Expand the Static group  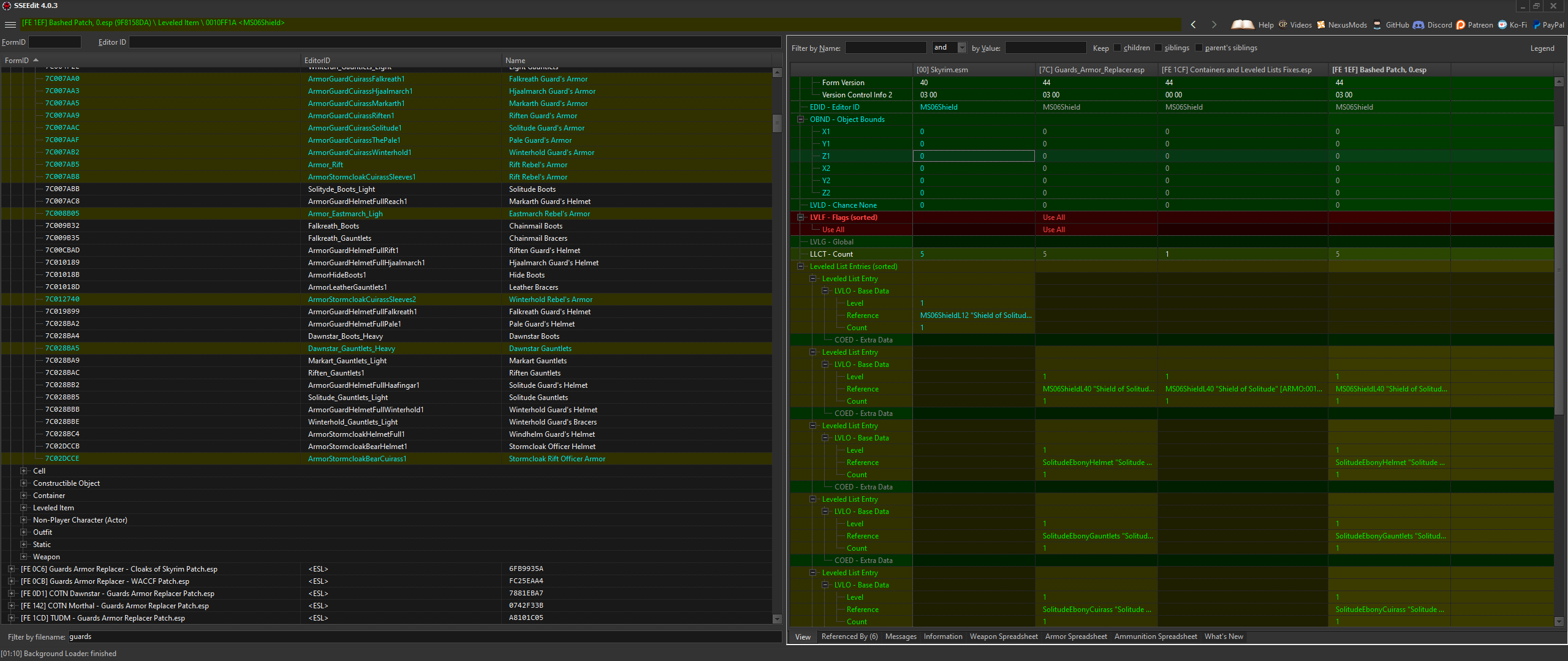click(x=24, y=545)
